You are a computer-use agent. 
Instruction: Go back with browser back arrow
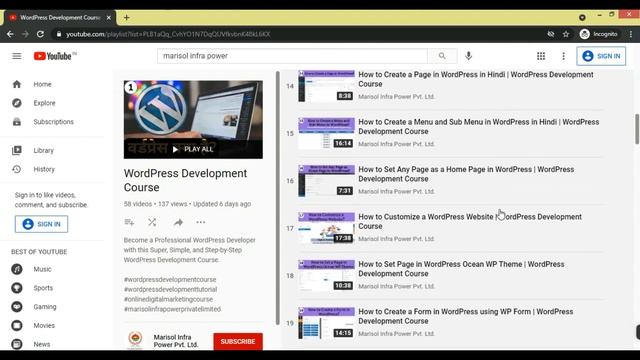tap(10, 34)
